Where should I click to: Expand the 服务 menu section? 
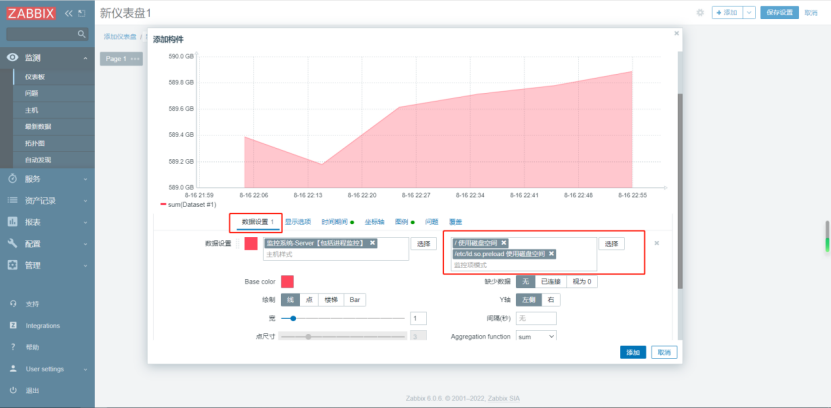click(85, 179)
